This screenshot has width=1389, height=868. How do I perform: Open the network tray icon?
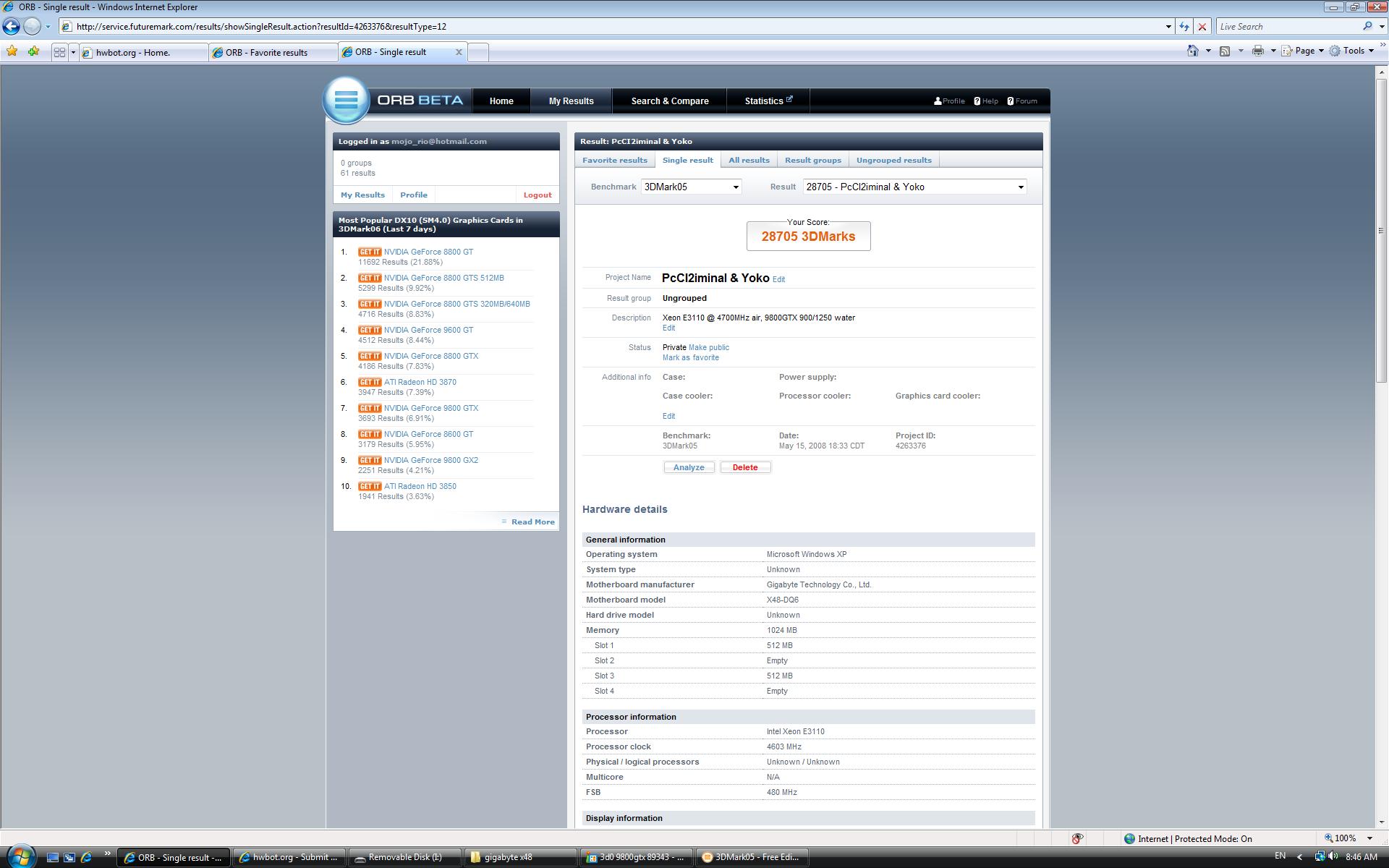click(x=1320, y=856)
